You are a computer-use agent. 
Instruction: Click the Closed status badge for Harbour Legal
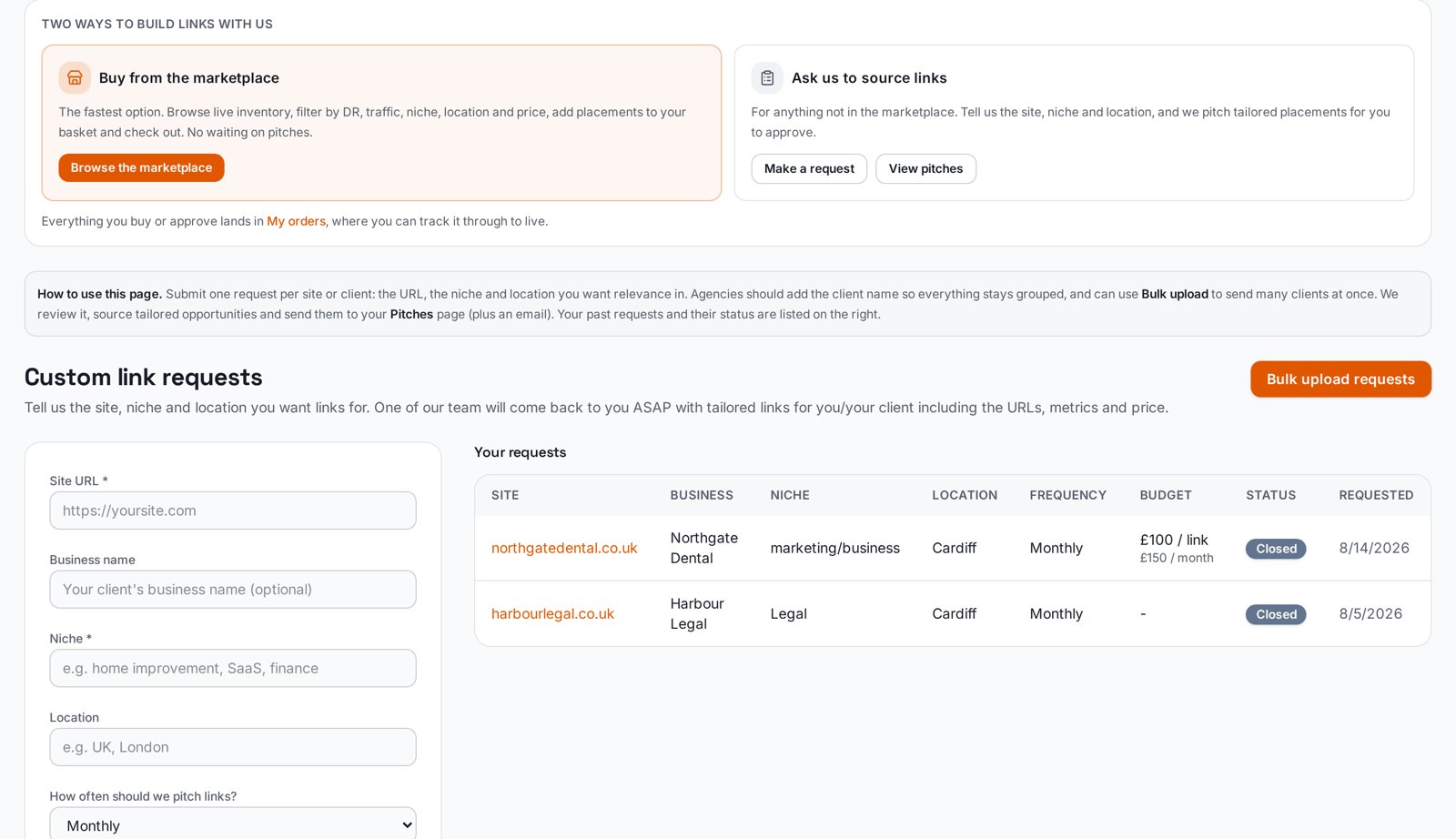pyautogui.click(x=1276, y=614)
